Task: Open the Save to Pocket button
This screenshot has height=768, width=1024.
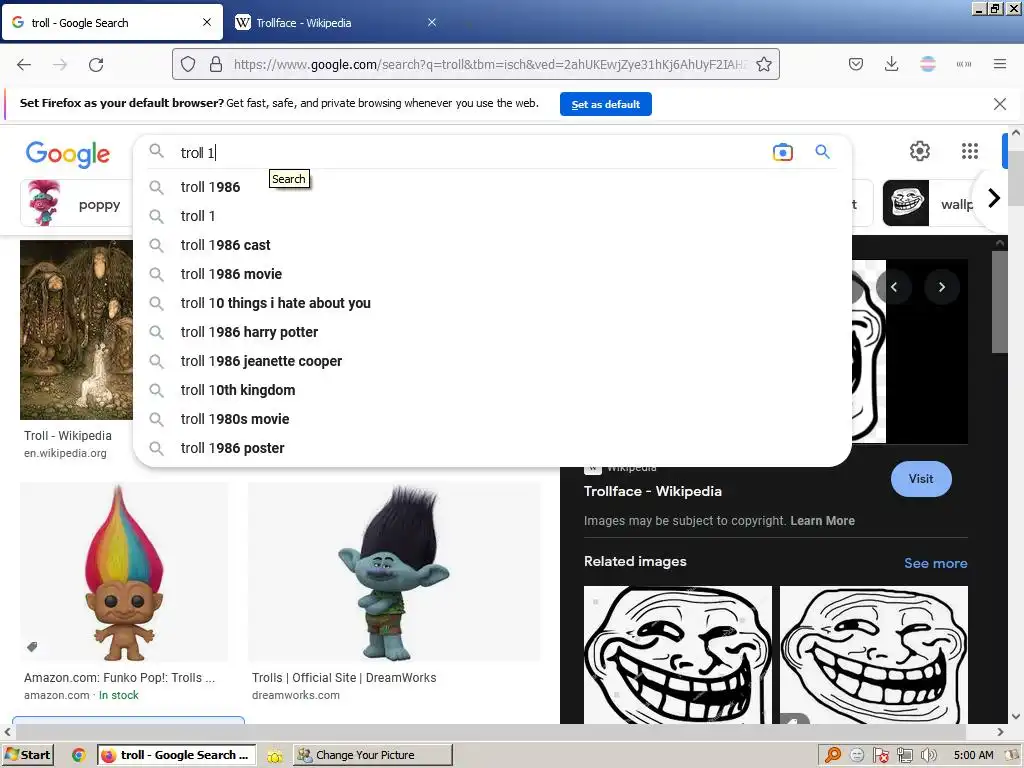Action: tap(856, 64)
